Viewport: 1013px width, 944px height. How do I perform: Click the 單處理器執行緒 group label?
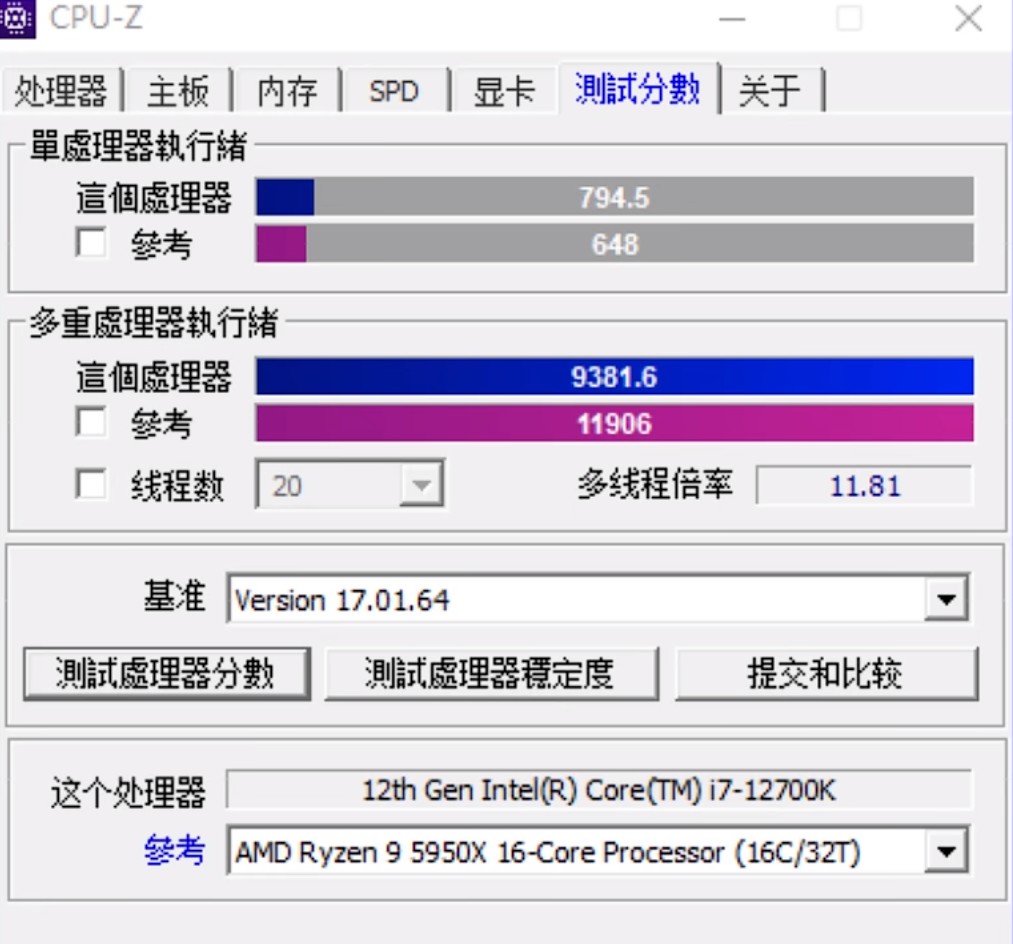click(138, 145)
